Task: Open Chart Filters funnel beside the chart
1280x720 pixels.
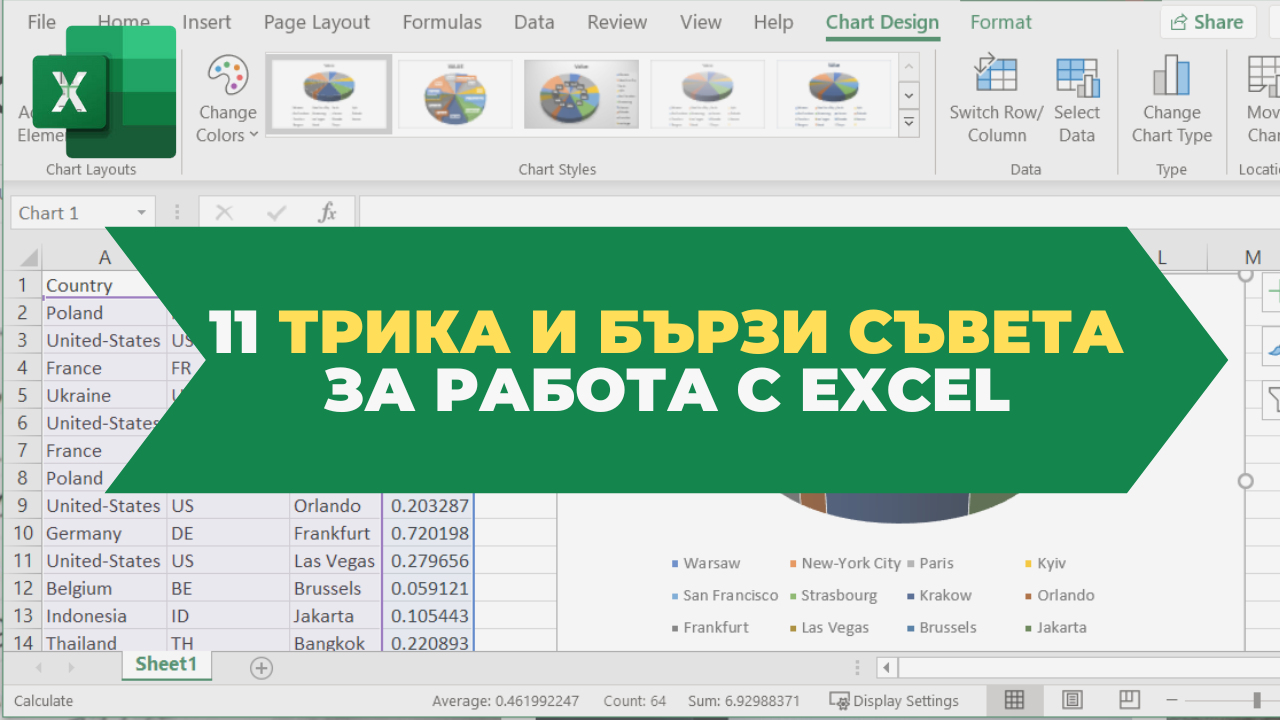Action: click(x=1276, y=400)
